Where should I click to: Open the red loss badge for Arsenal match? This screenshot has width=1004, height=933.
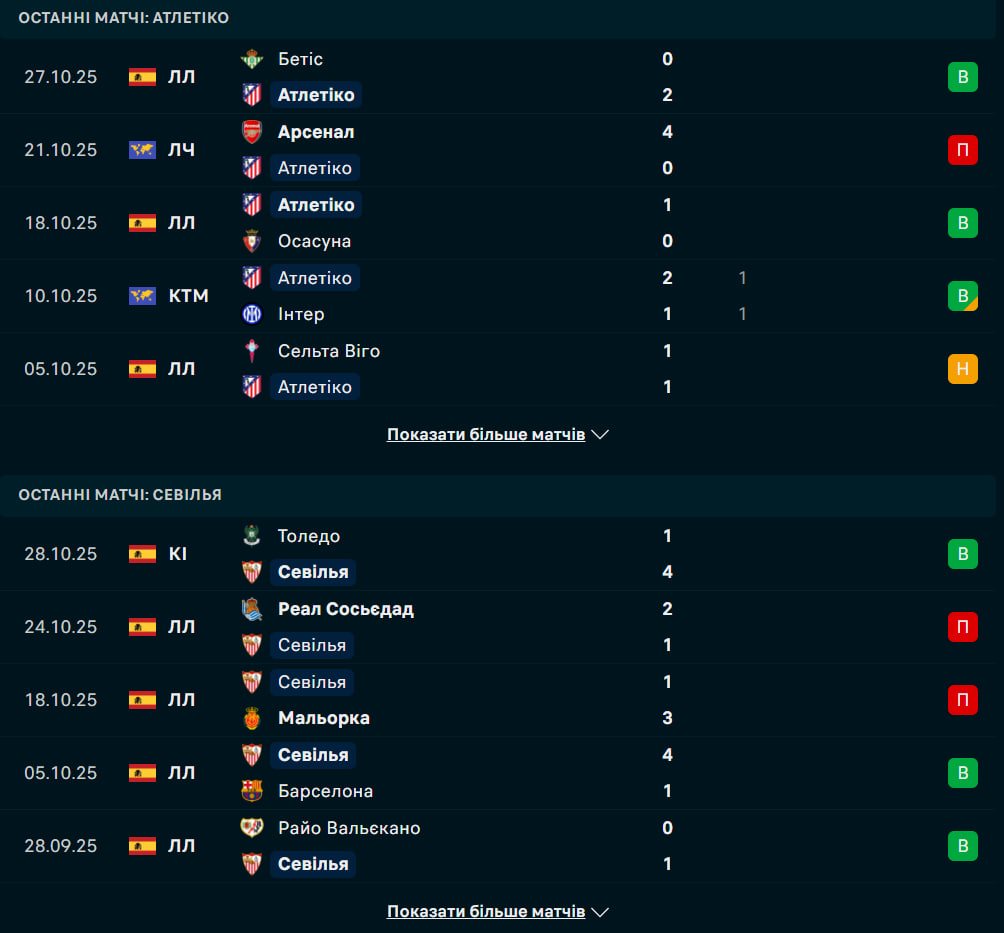point(962,150)
